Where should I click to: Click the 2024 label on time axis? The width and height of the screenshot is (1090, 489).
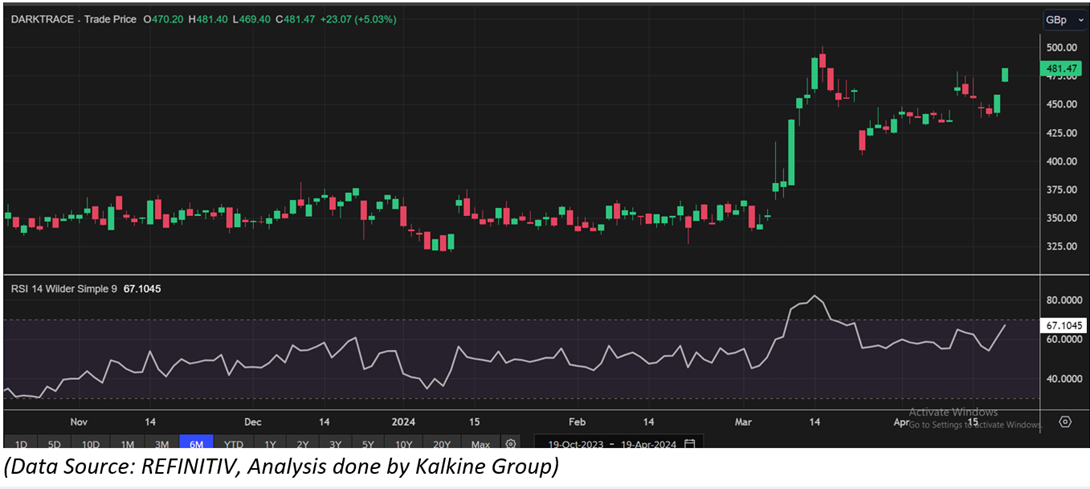click(x=403, y=422)
